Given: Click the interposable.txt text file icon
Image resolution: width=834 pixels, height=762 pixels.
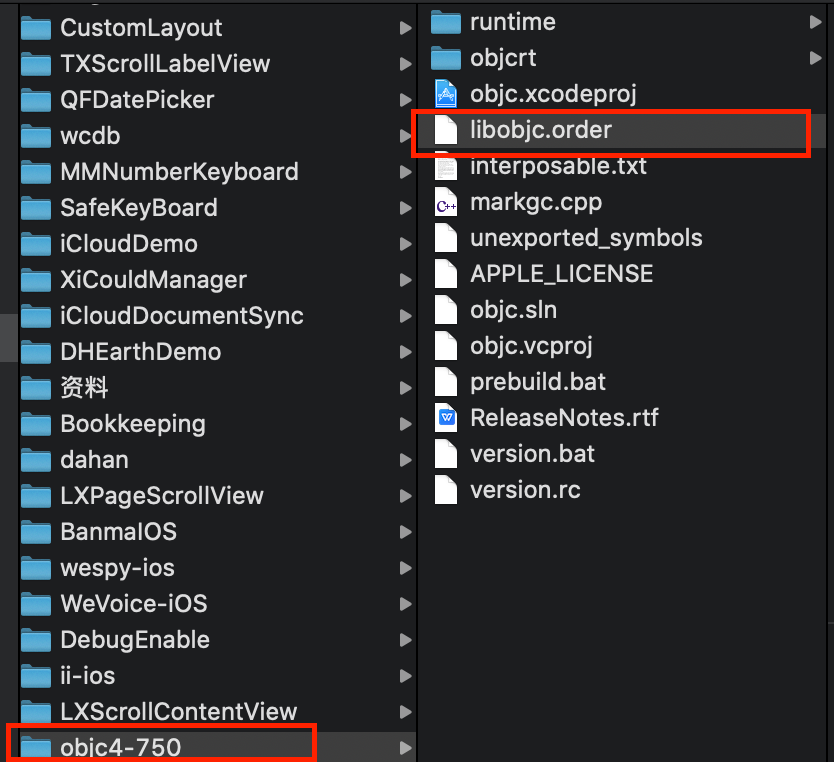Looking at the screenshot, I should pyautogui.click(x=446, y=166).
